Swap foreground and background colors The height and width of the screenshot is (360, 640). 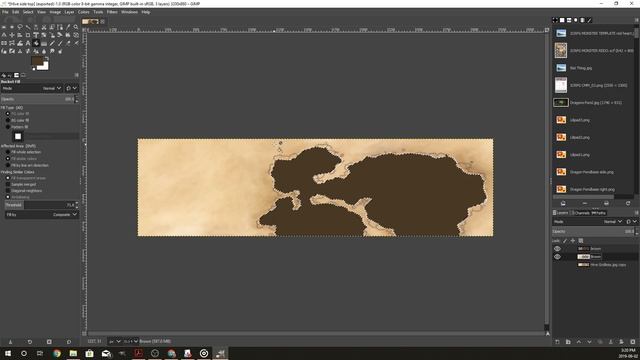(x=47, y=58)
